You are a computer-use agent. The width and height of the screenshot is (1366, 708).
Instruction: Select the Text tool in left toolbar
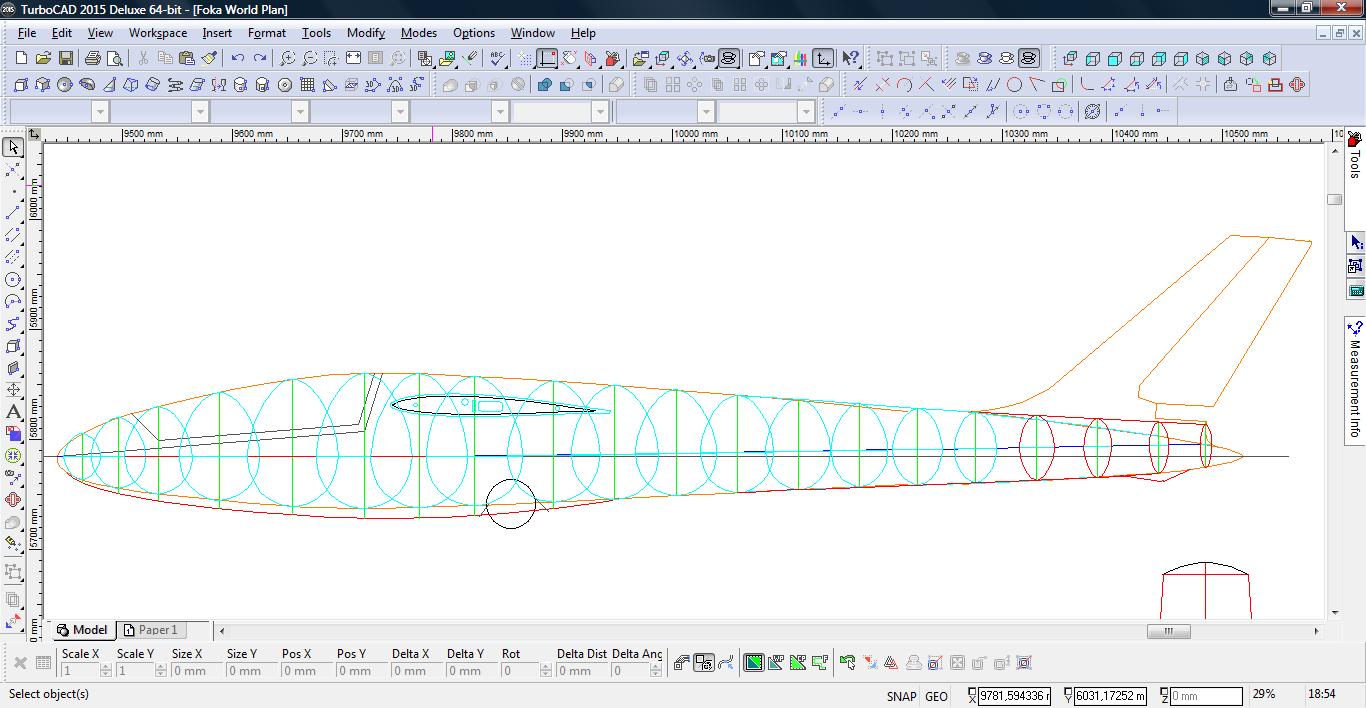pyautogui.click(x=13, y=412)
